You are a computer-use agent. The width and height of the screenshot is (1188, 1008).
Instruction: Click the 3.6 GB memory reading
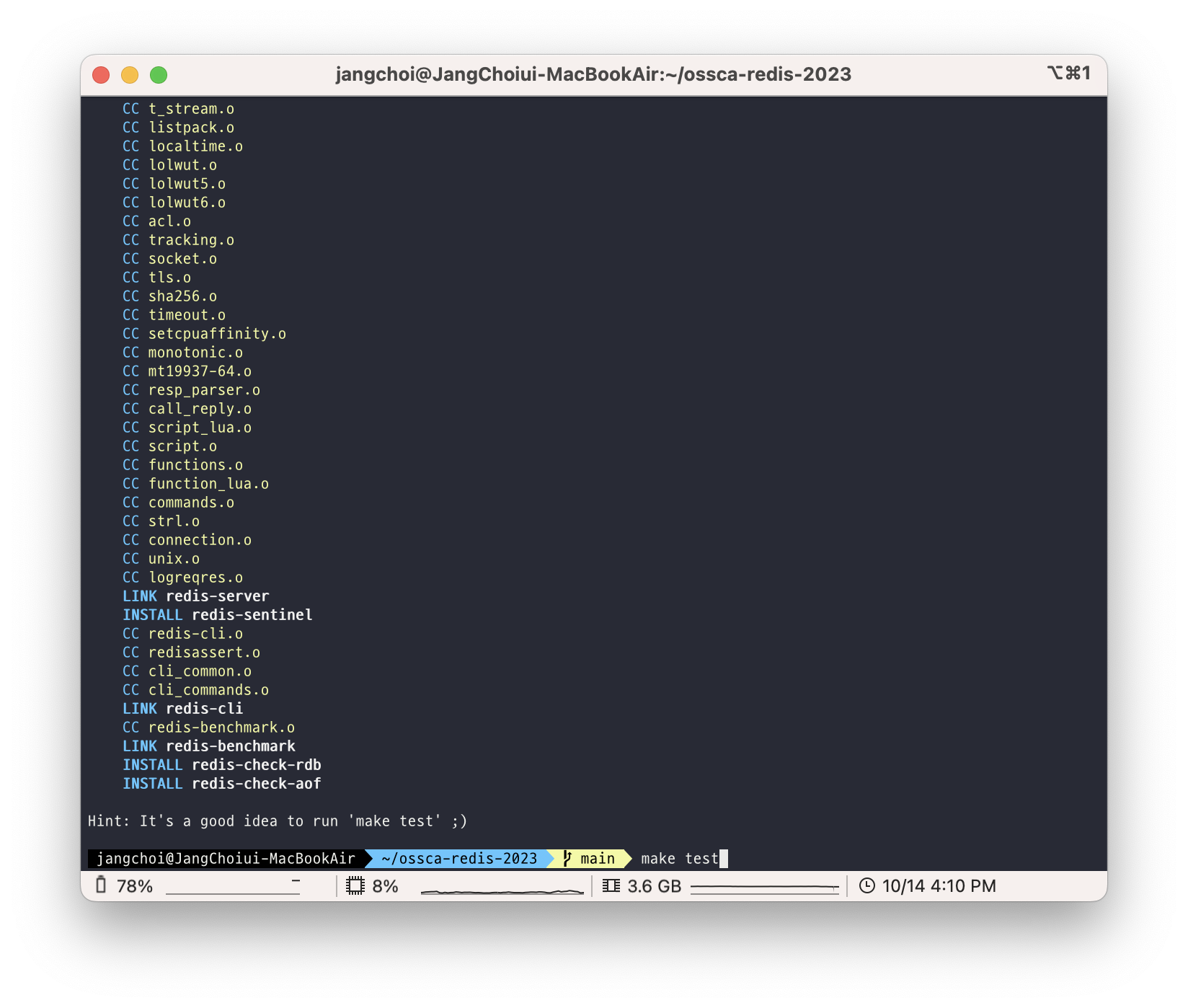pos(655,886)
